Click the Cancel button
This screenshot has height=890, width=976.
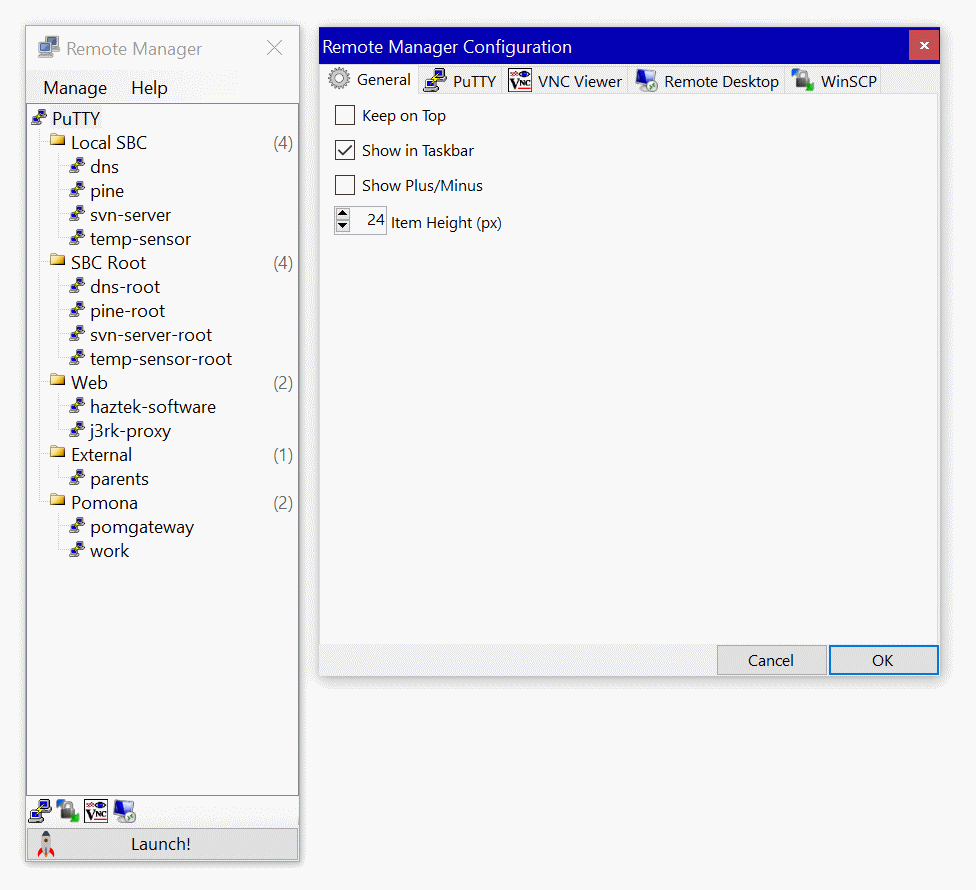click(x=771, y=660)
